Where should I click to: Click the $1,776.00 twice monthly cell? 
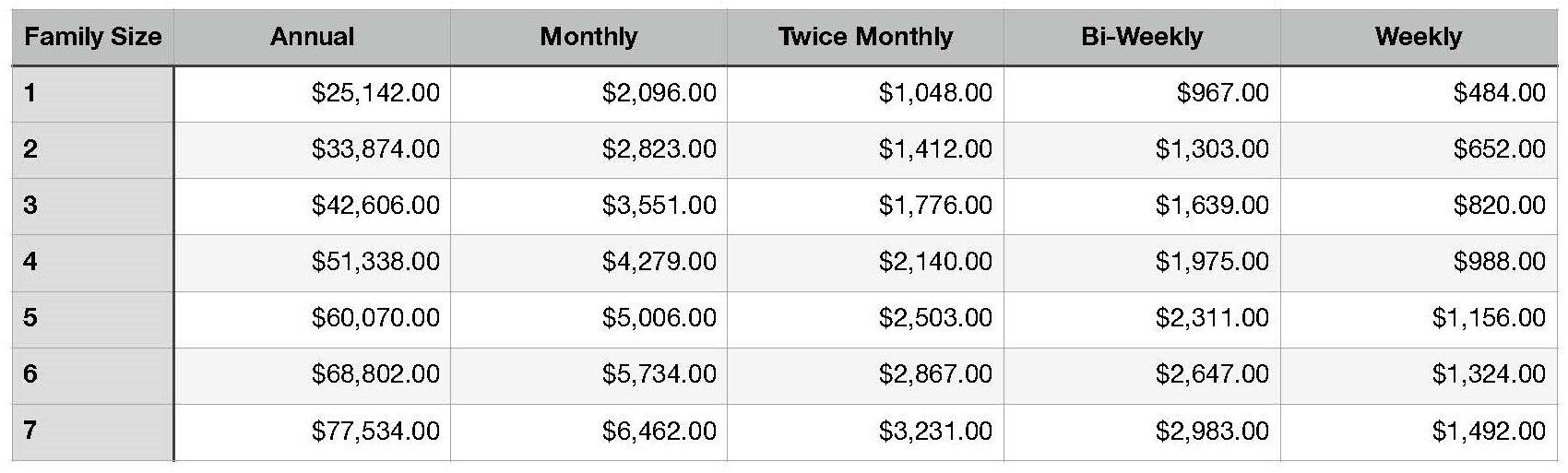pos(865,206)
